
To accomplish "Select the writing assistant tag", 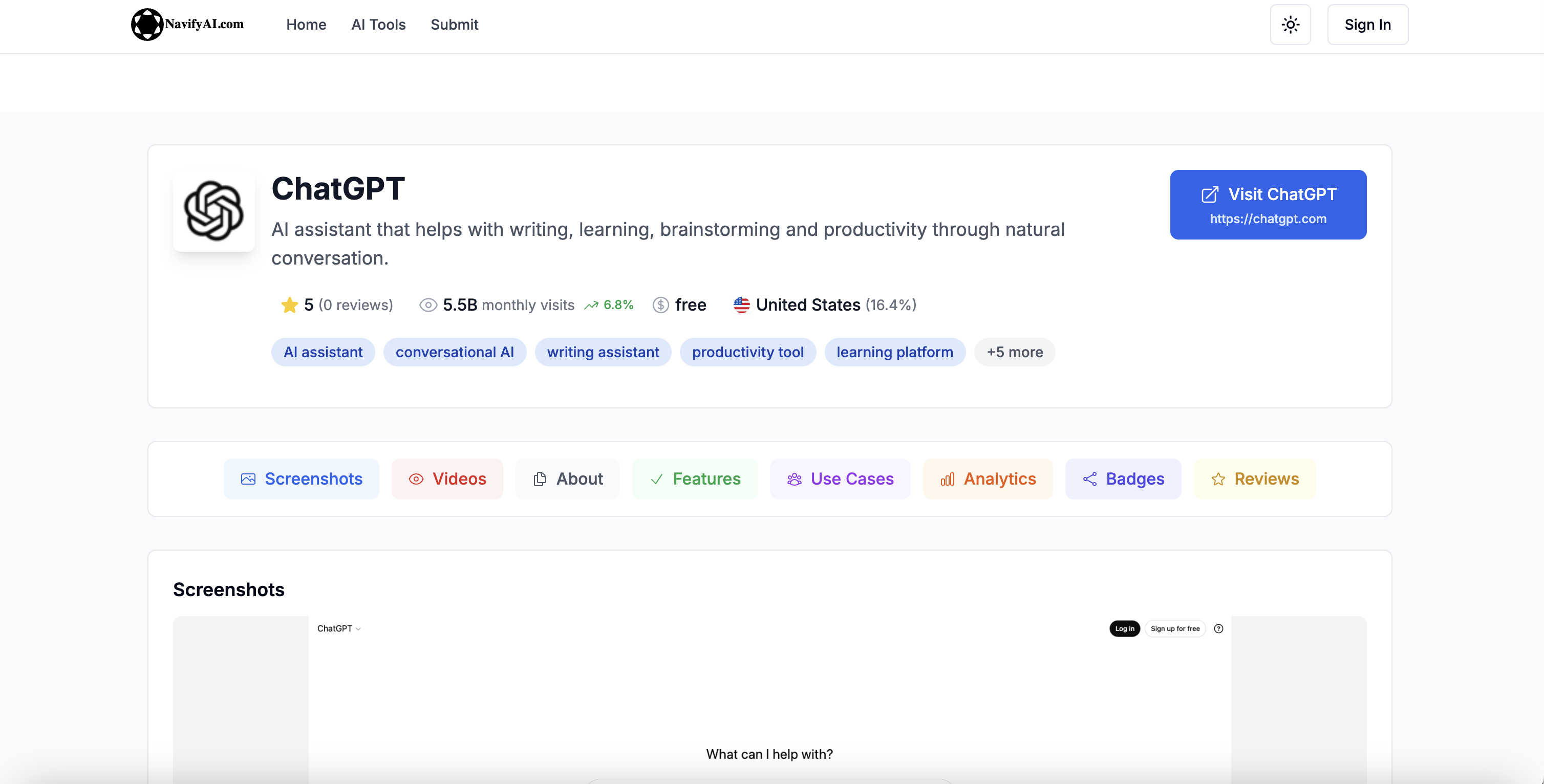I will point(603,352).
